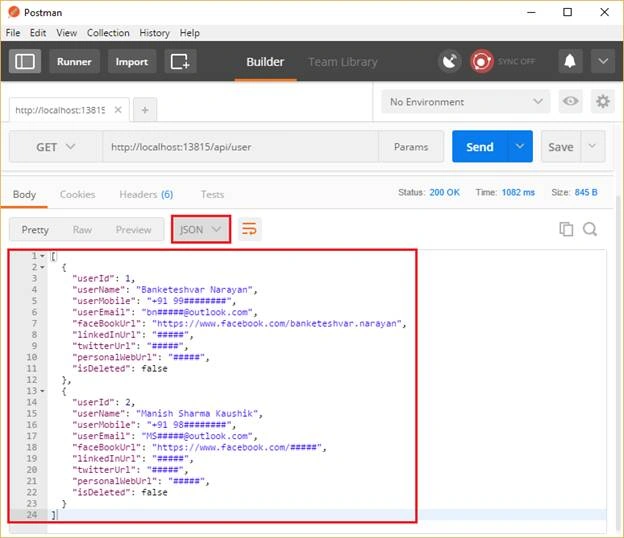Click the 1082 ms time value
This screenshot has height=538, width=624.
tap(518, 192)
